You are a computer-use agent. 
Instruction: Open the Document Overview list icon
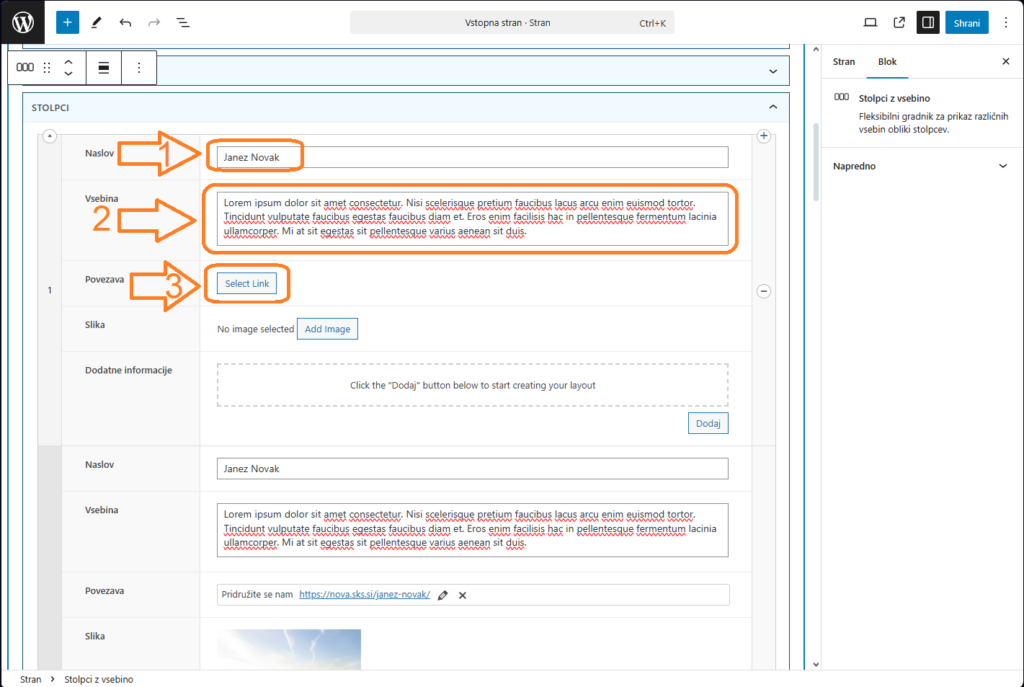(183, 22)
